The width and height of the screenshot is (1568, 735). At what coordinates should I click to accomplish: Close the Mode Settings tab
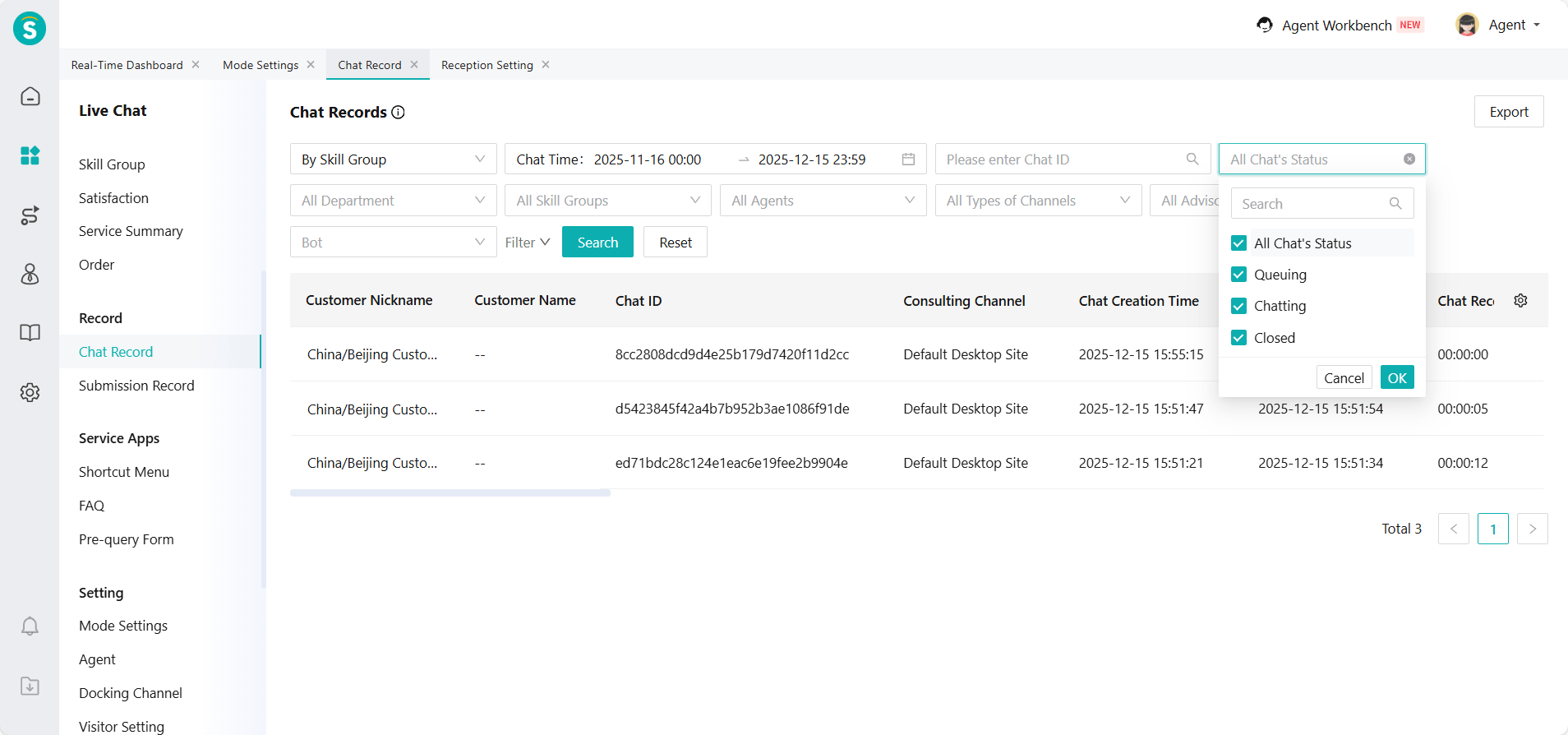coord(311,65)
